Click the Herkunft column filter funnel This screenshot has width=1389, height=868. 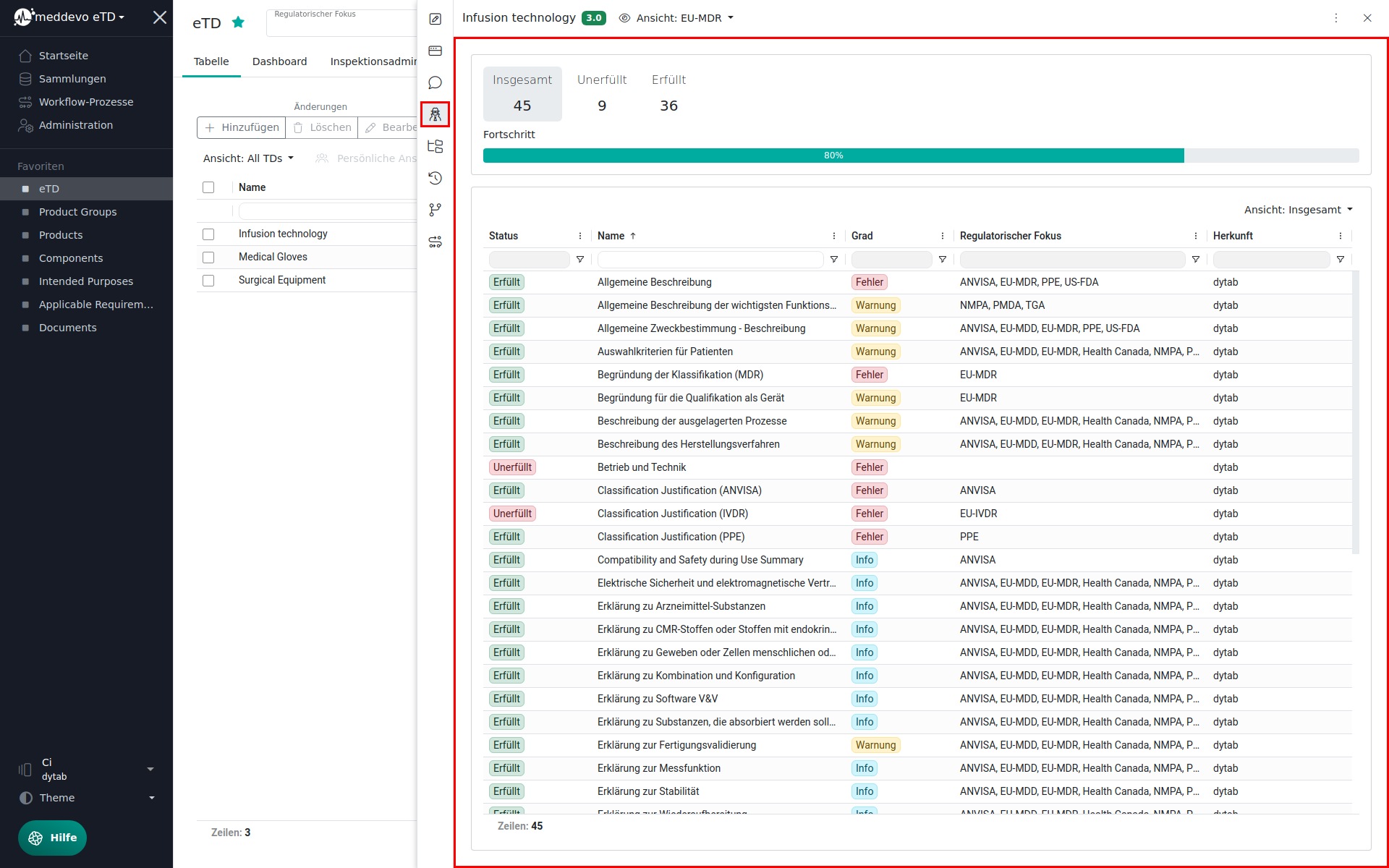[1341, 259]
